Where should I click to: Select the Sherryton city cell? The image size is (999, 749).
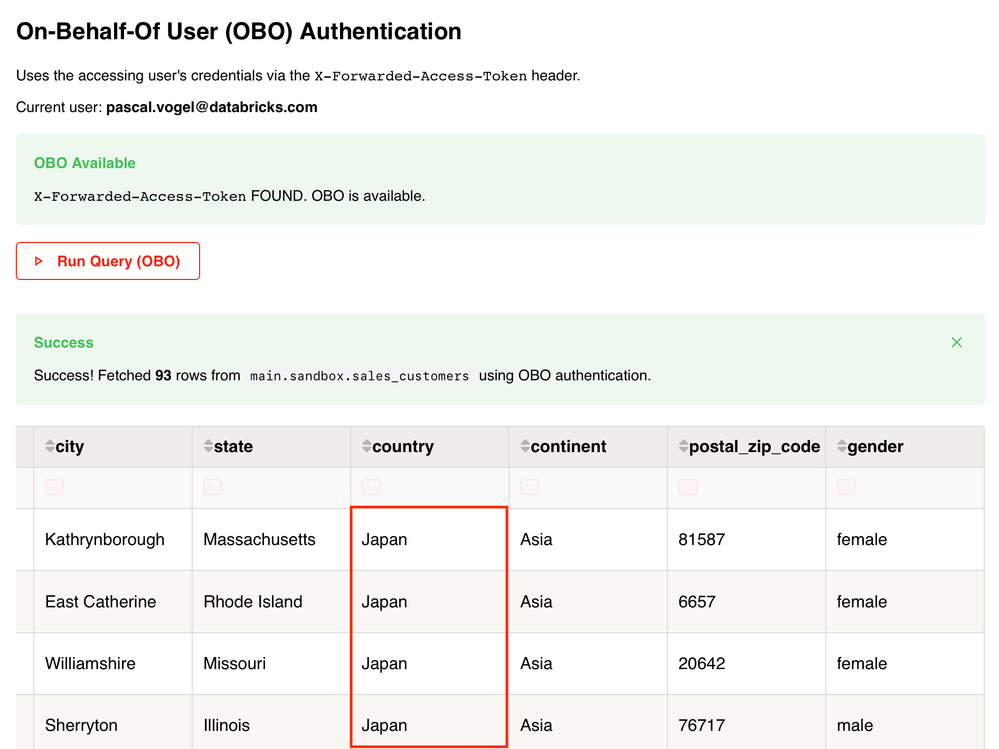coord(113,723)
